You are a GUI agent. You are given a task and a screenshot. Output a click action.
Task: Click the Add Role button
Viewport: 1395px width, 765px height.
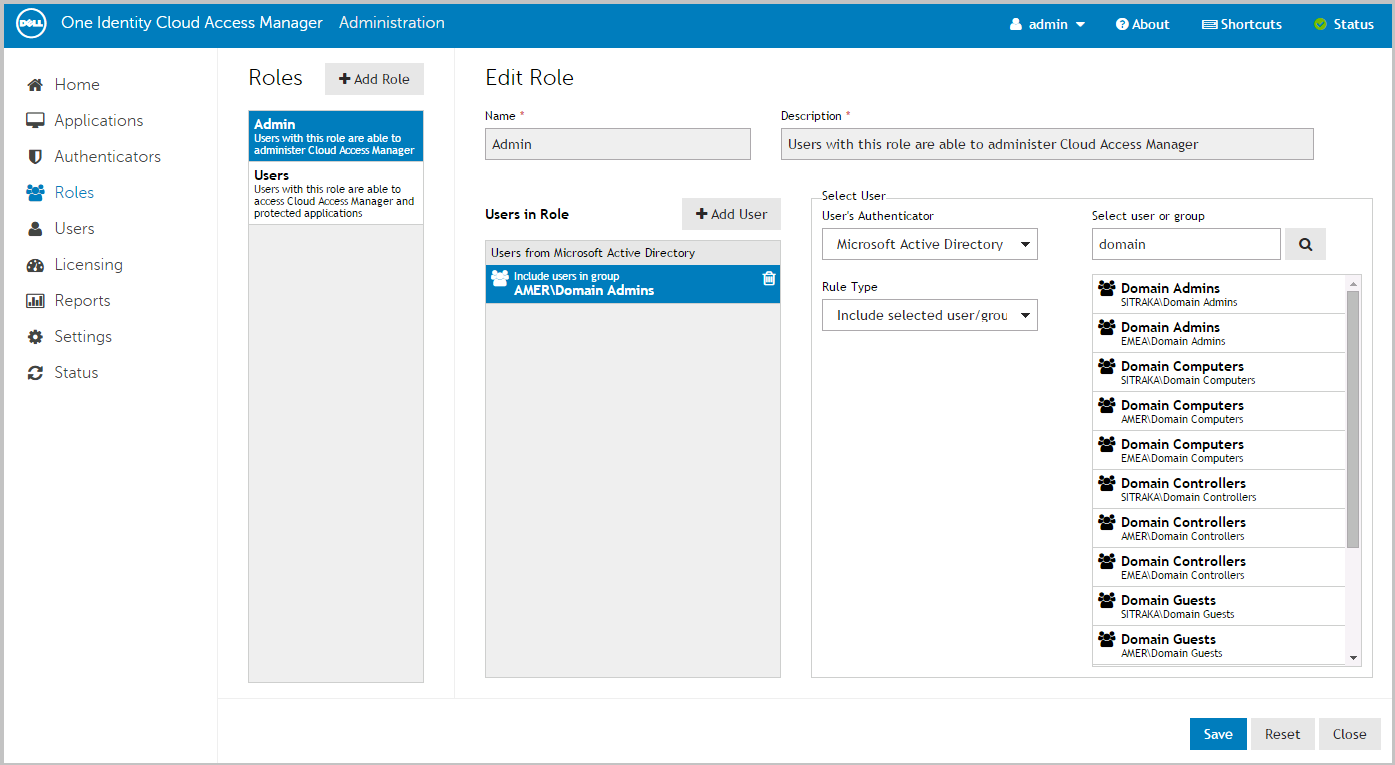click(374, 79)
